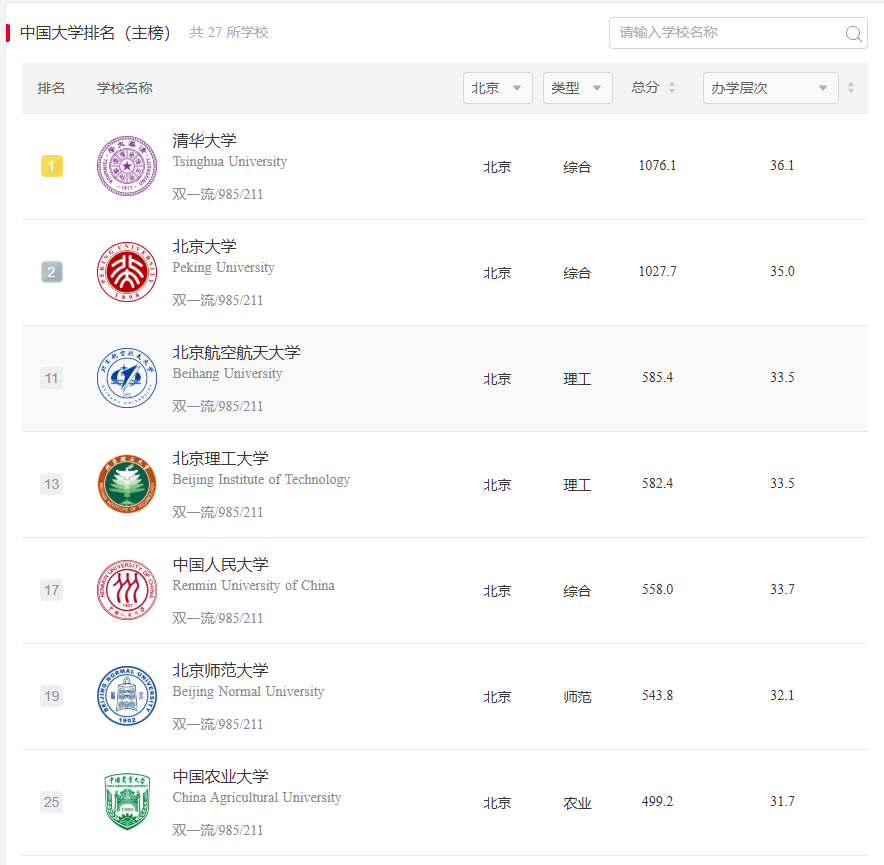Image resolution: width=884 pixels, height=865 pixels.
Task: Click the Tsinghua University logo
Action: coord(127,166)
